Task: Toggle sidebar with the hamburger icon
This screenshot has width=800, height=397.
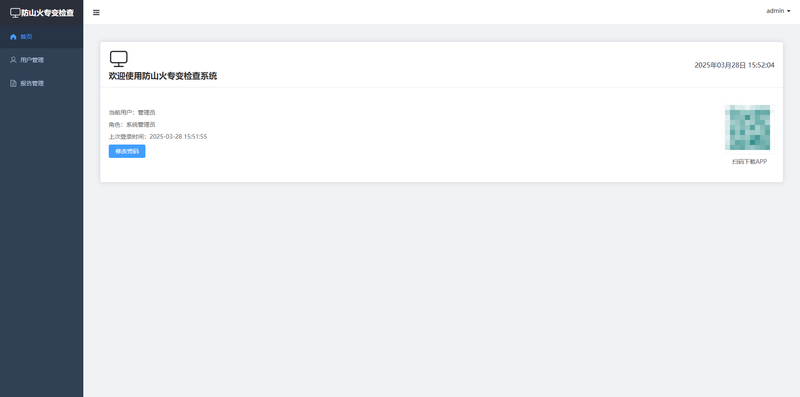Action: [96, 12]
